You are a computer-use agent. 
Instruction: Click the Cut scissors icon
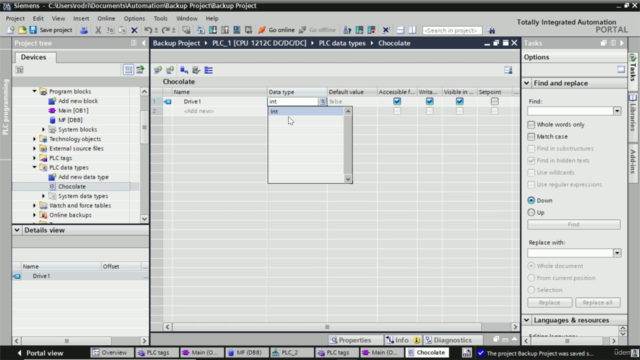[98, 30]
